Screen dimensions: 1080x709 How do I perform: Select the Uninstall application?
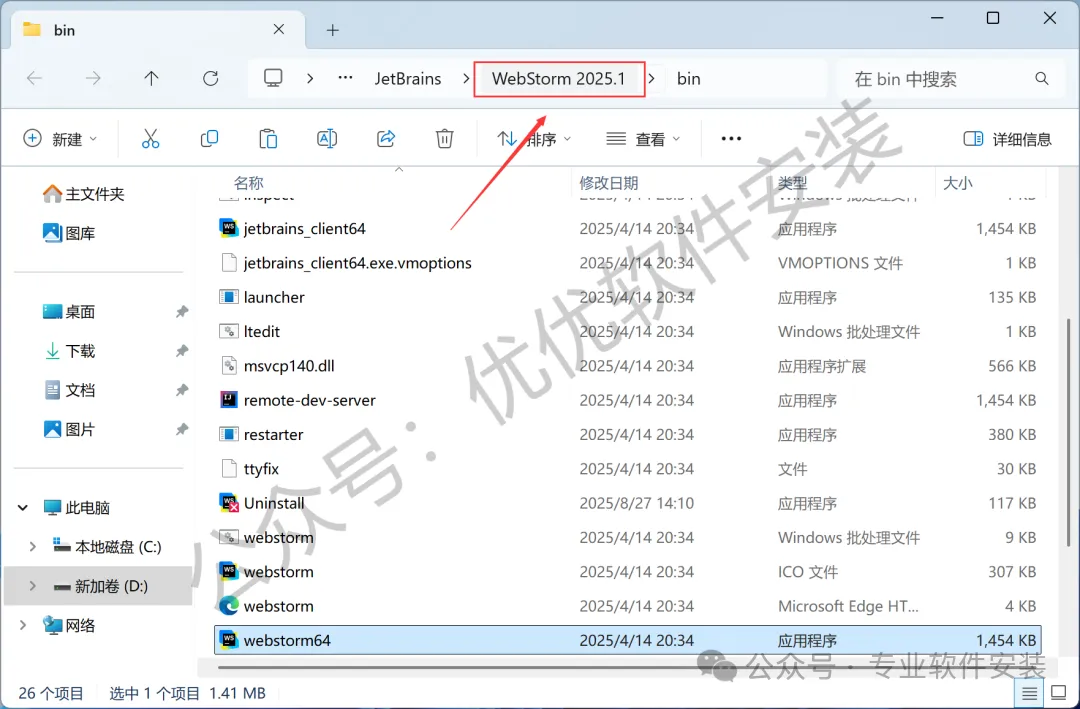coord(627,503)
